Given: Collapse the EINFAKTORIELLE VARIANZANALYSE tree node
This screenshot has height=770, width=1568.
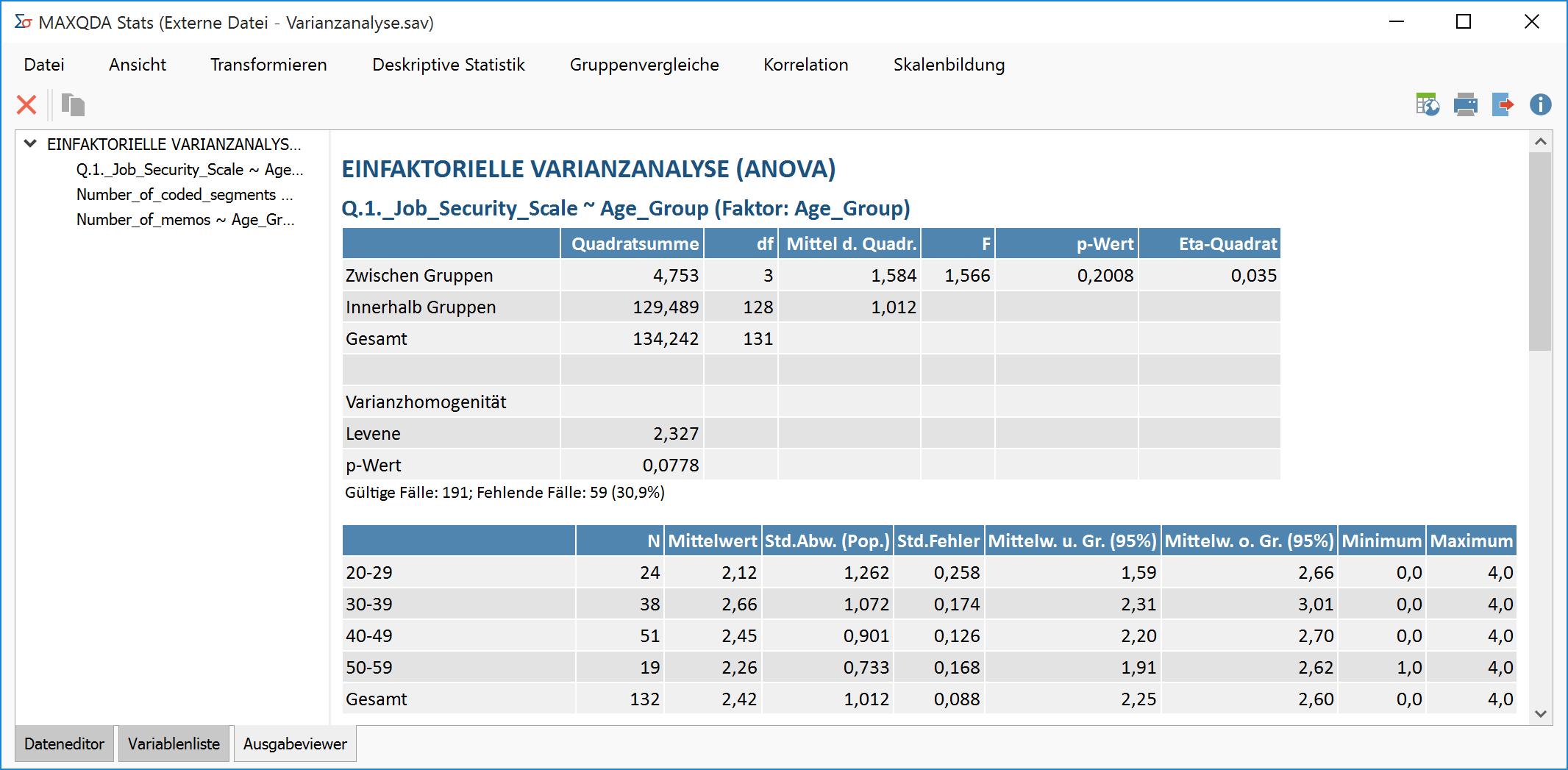Looking at the screenshot, I should click(x=30, y=143).
